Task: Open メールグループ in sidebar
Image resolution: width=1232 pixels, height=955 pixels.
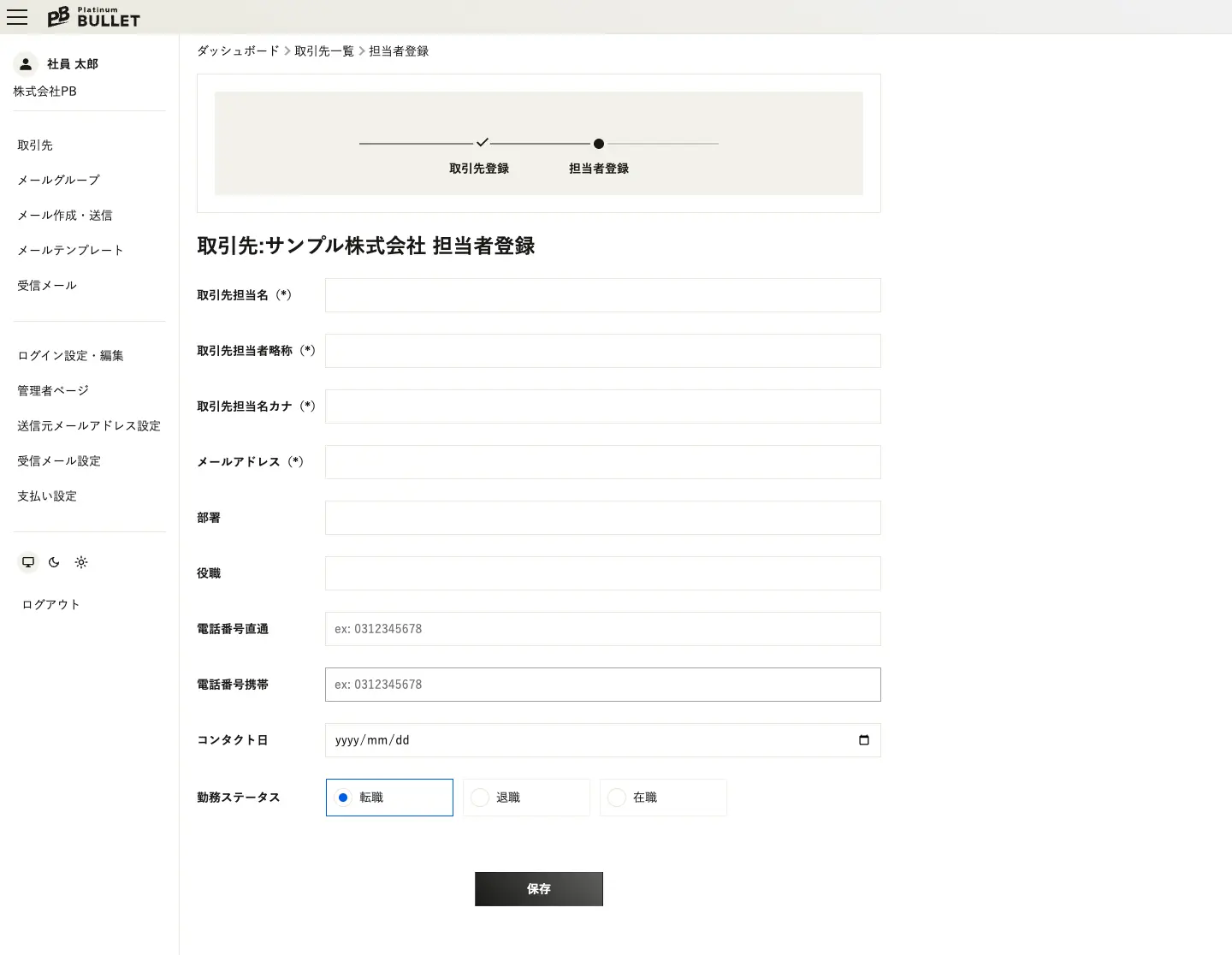Action: [58, 180]
